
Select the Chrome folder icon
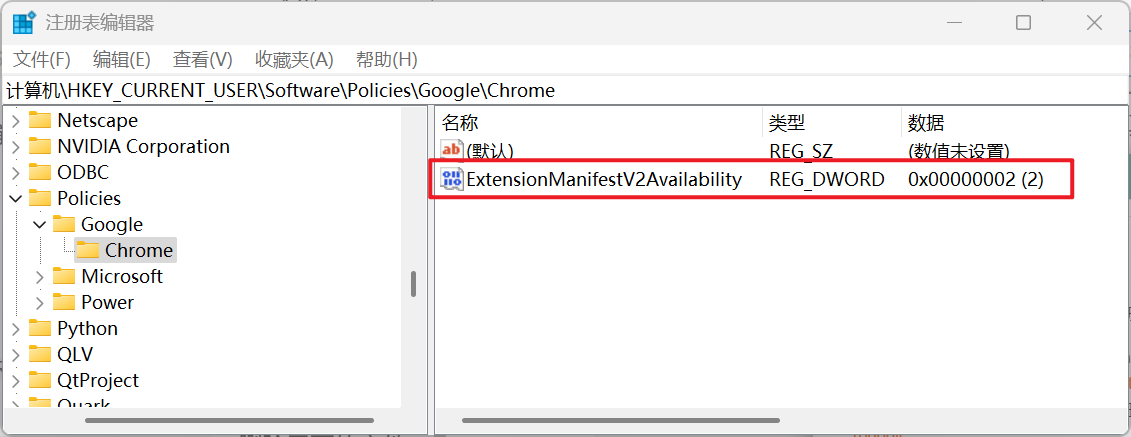88,250
